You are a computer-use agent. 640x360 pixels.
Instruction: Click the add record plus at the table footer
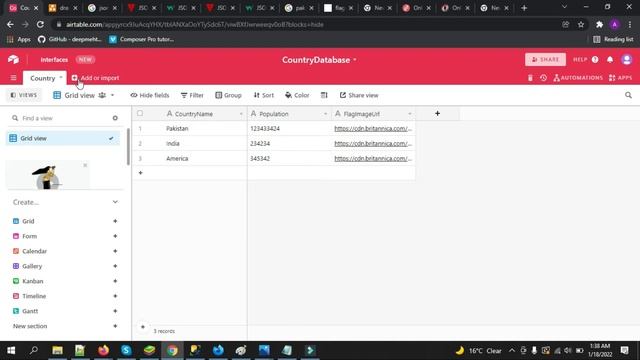point(143,327)
